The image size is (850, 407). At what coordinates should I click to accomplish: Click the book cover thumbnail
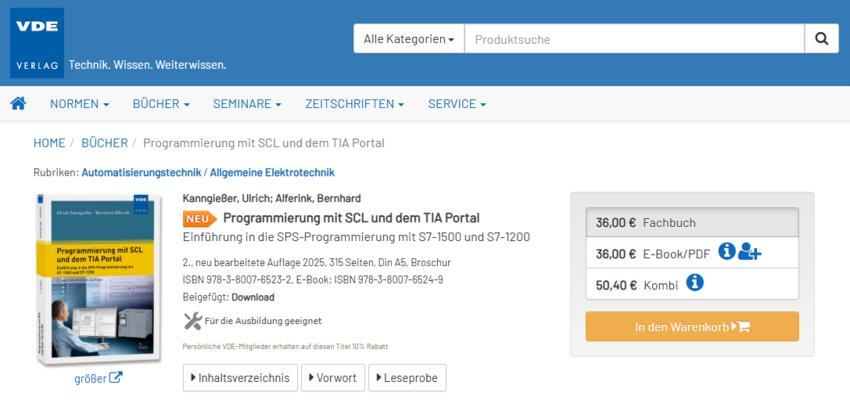98,280
